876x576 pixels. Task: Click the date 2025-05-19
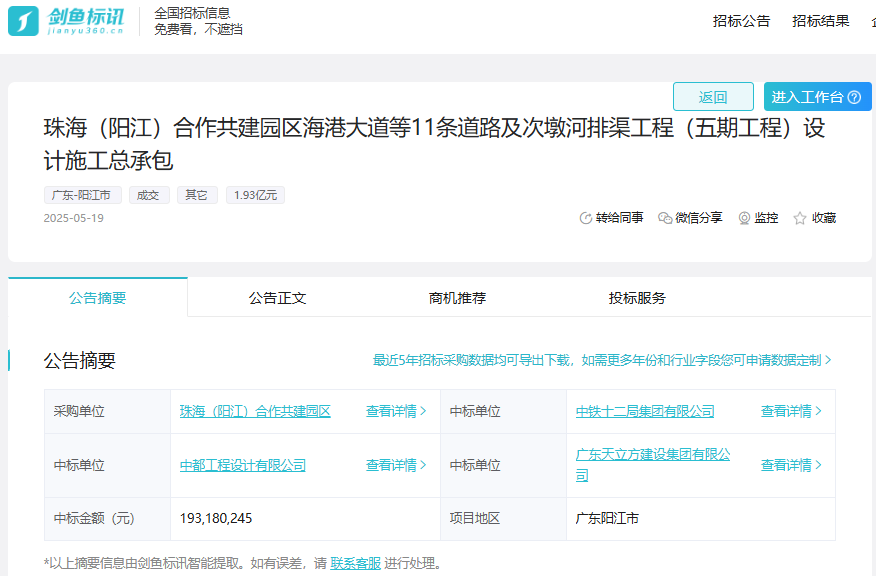[74, 218]
